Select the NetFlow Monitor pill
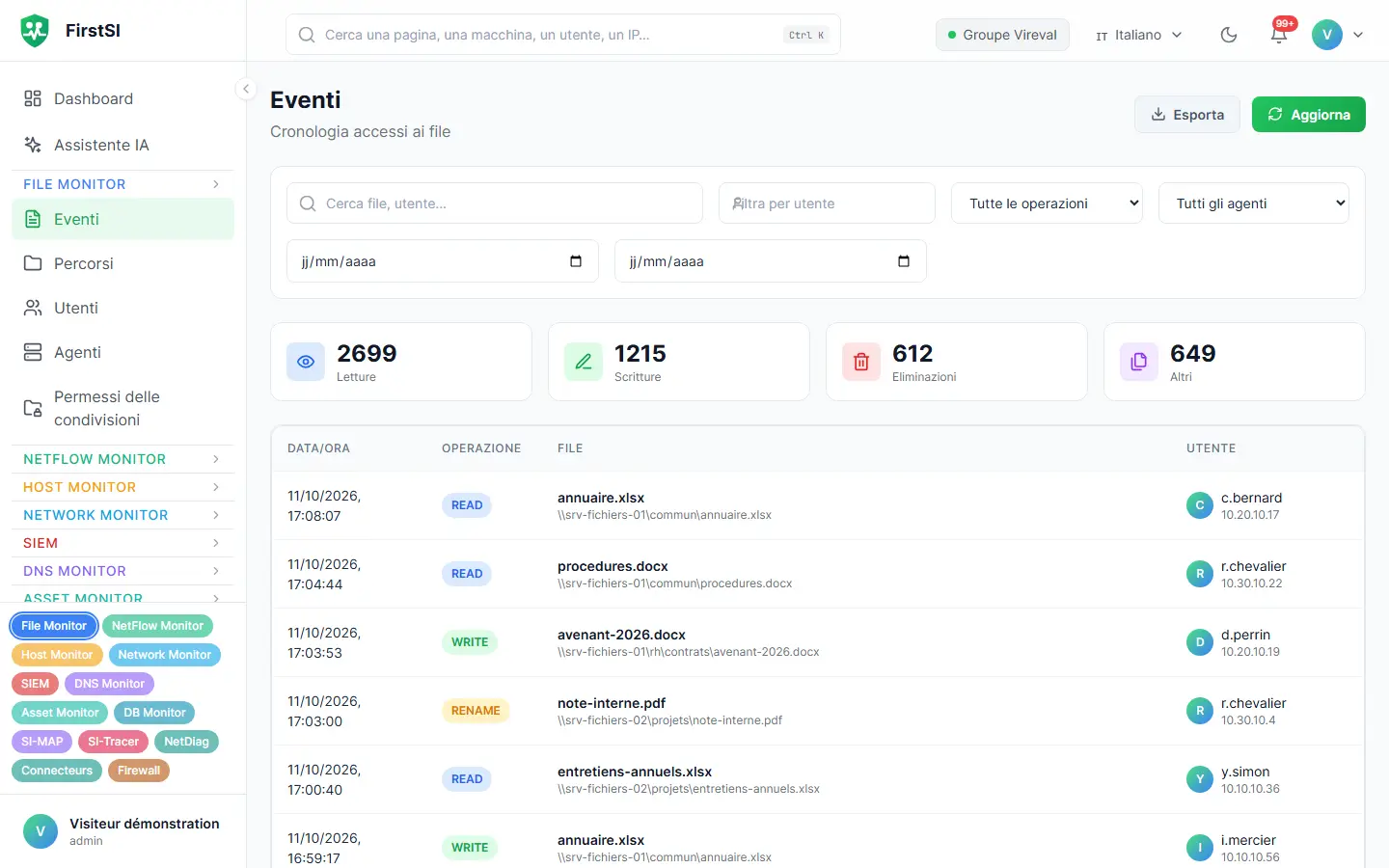The height and width of the screenshot is (868, 1389). (157, 626)
